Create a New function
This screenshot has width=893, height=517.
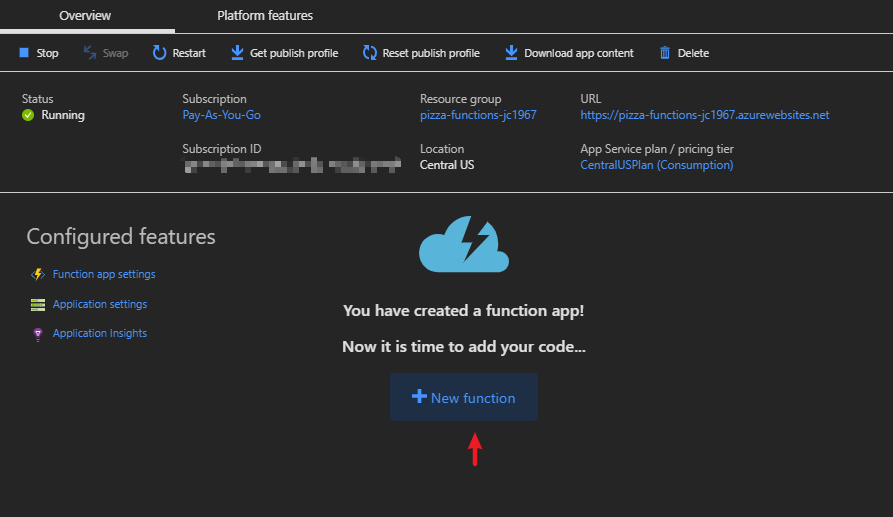coord(464,397)
